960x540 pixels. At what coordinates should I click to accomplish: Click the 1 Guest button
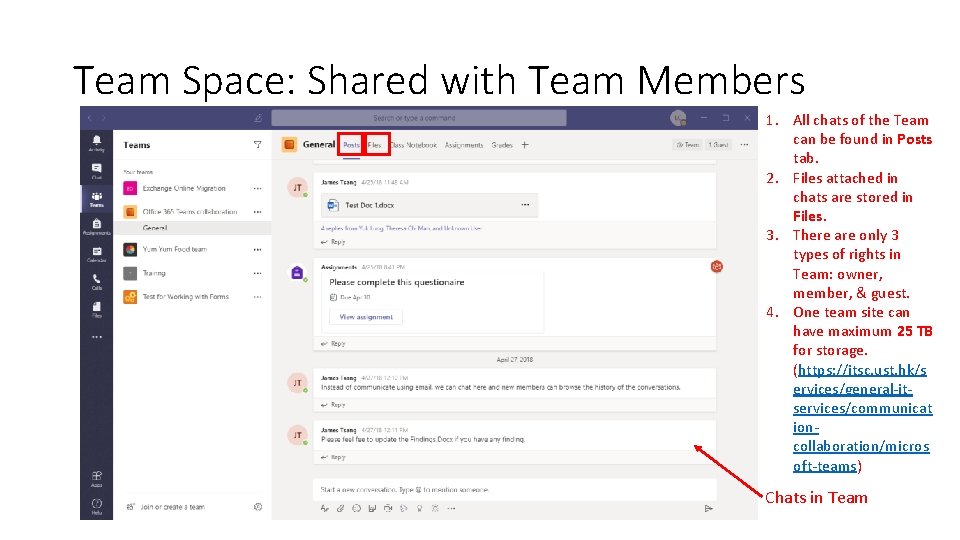click(718, 145)
